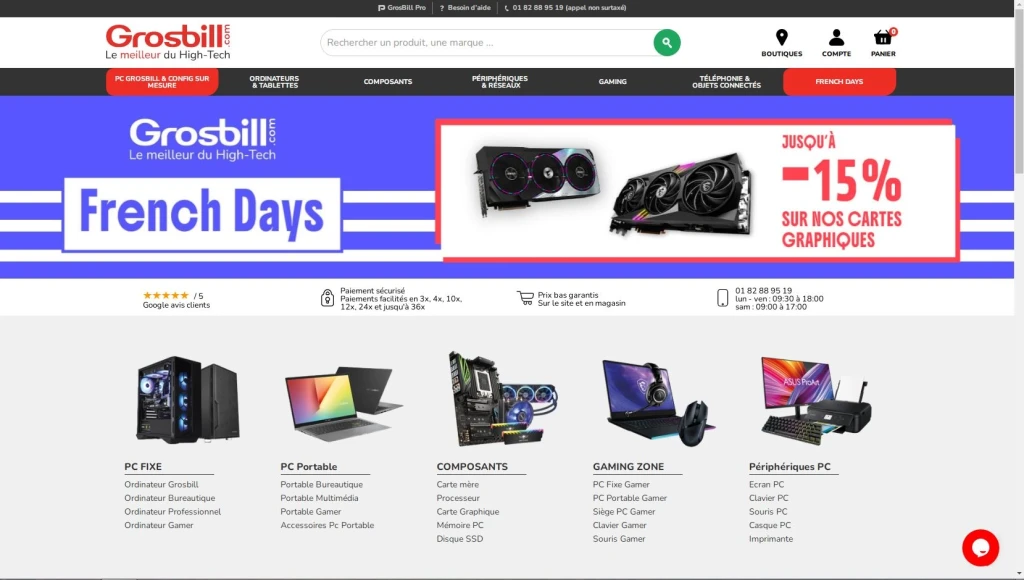1024x580 pixels.
Task: Click the Grosbill.com logo in header
Action: click(168, 42)
